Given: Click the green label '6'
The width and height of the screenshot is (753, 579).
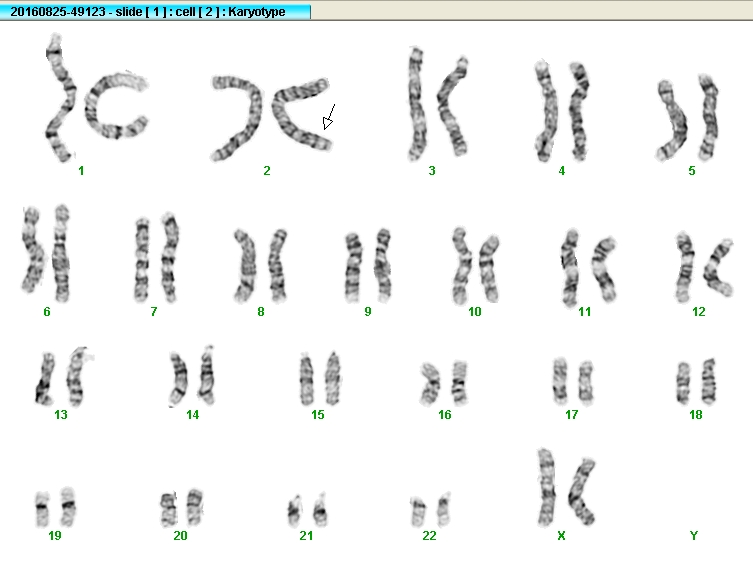Looking at the screenshot, I should point(47,312).
